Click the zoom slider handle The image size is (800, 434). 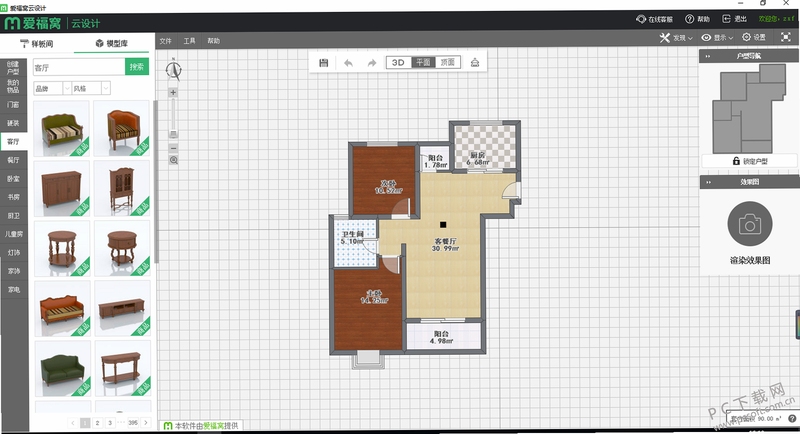[173, 134]
